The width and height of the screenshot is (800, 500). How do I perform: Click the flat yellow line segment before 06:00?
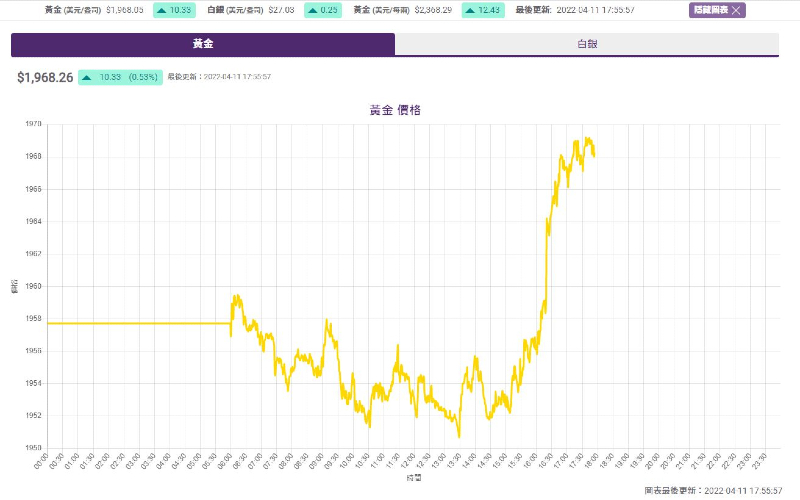tap(140, 323)
